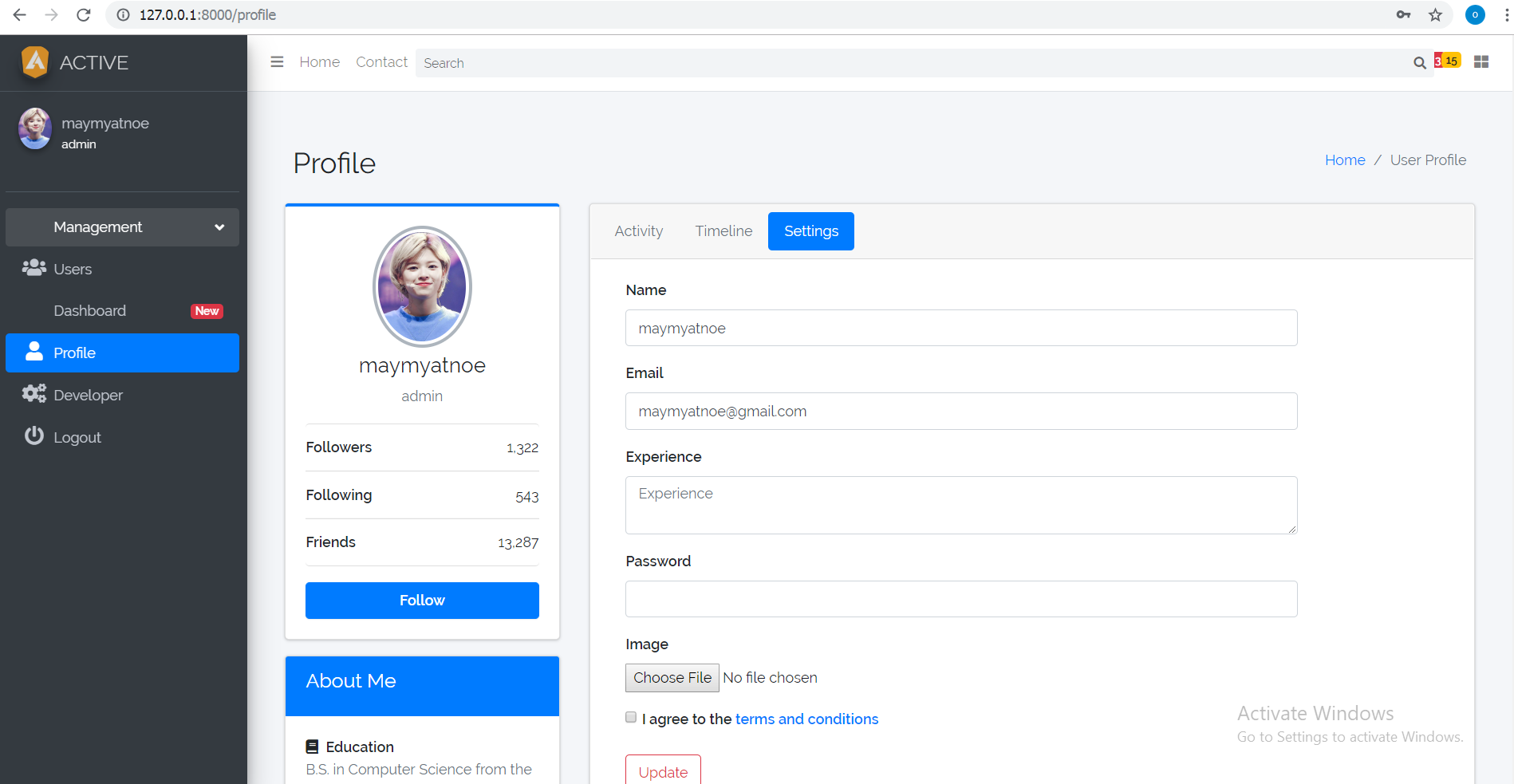Screen dimensions: 1514x784
Task: Toggle the sidebar hamburger menu icon
Action: click(x=277, y=62)
